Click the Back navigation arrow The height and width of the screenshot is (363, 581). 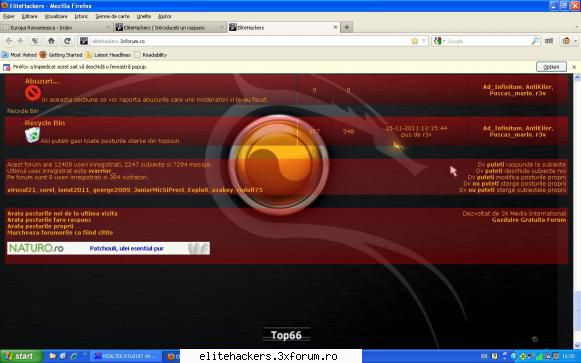[9, 41]
